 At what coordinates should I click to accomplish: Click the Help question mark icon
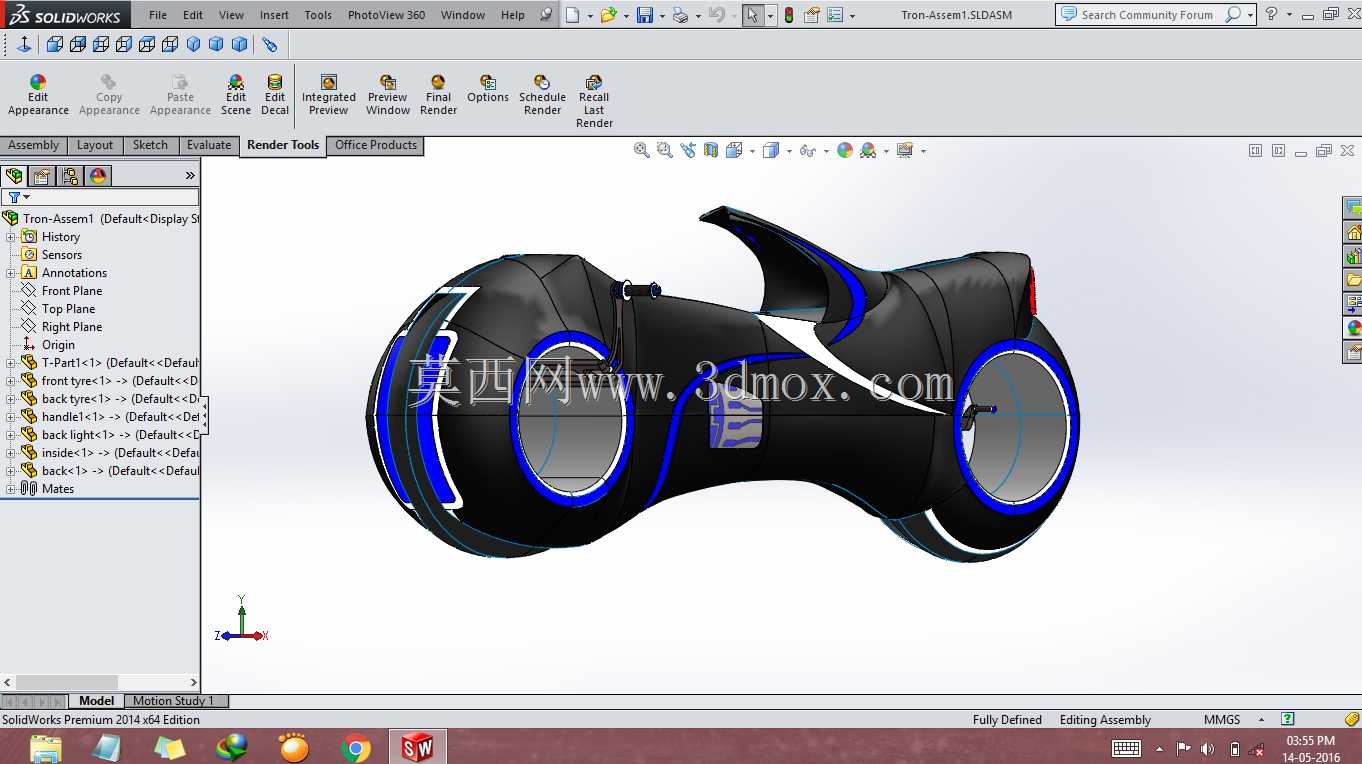1271,15
